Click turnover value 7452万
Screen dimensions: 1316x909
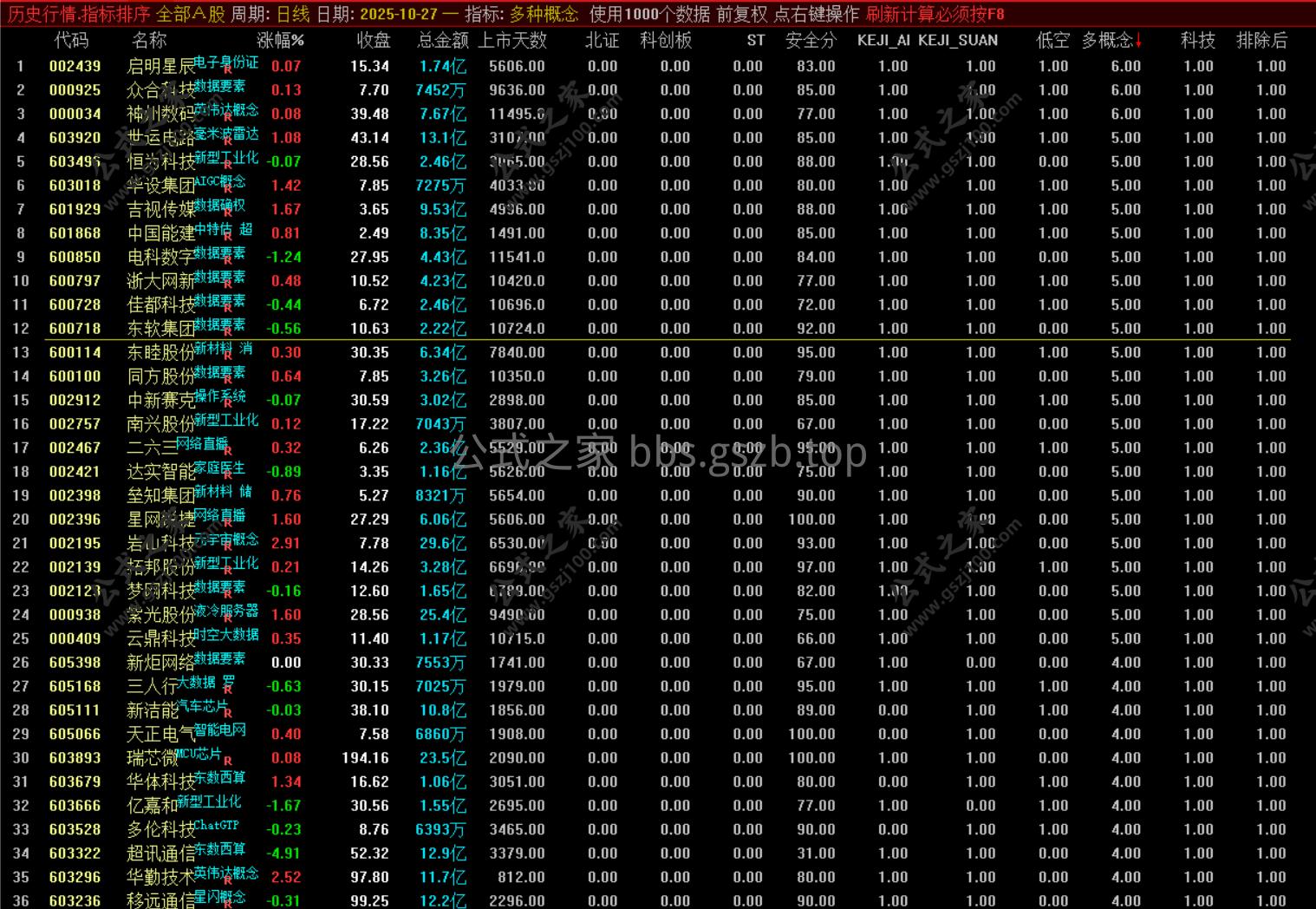(x=440, y=90)
